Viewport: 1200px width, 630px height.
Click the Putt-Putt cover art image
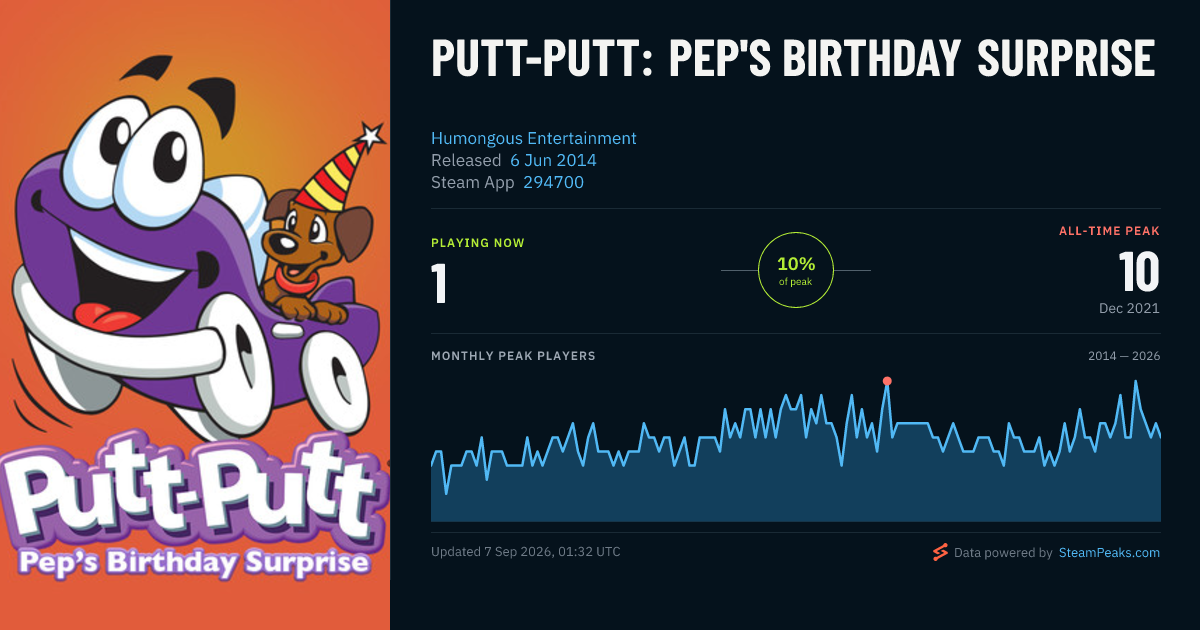click(x=195, y=315)
